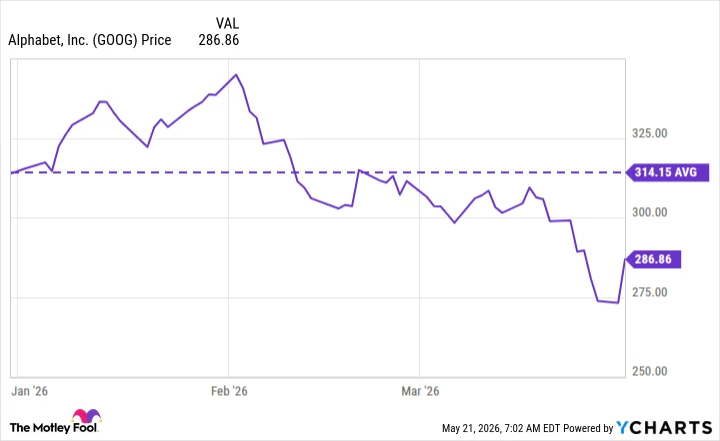Viewport: 720px width, 441px height.
Task: Click the YCharts logo
Action: pos(664,428)
